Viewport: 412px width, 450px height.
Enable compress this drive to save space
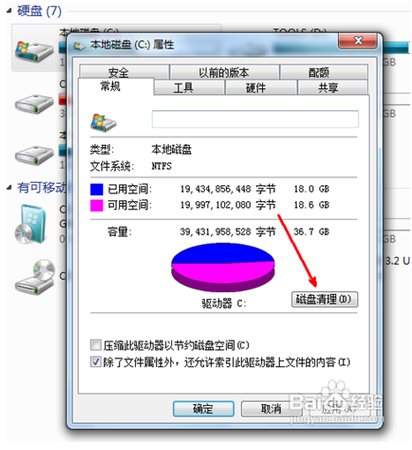96,345
